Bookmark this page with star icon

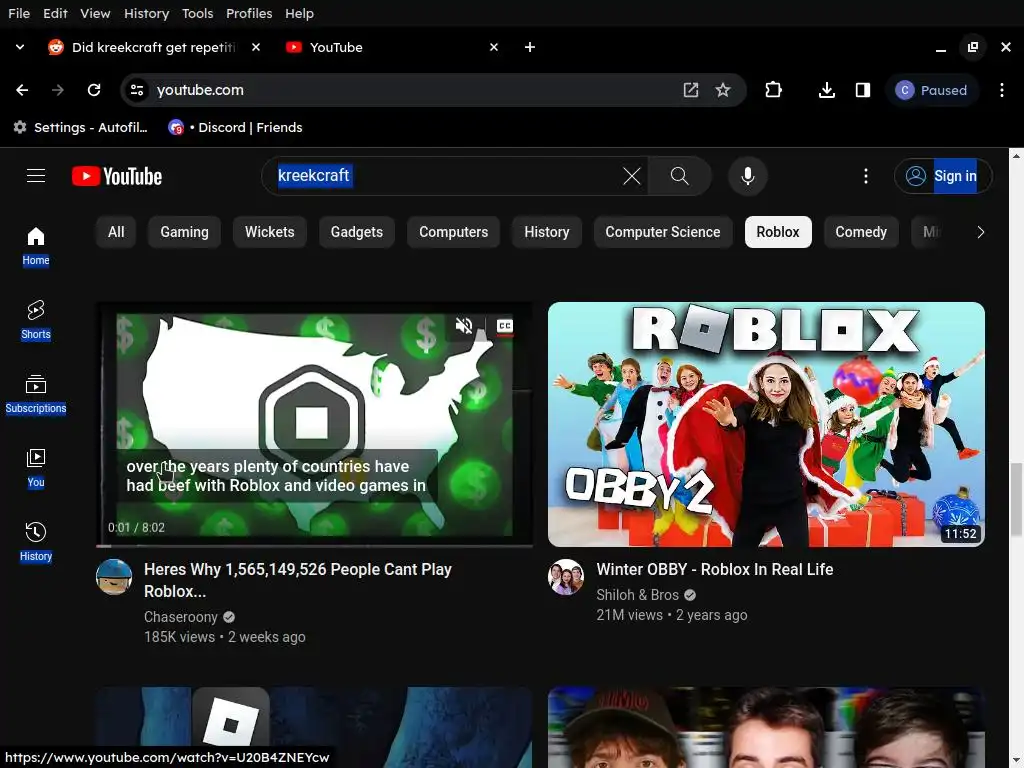click(723, 90)
